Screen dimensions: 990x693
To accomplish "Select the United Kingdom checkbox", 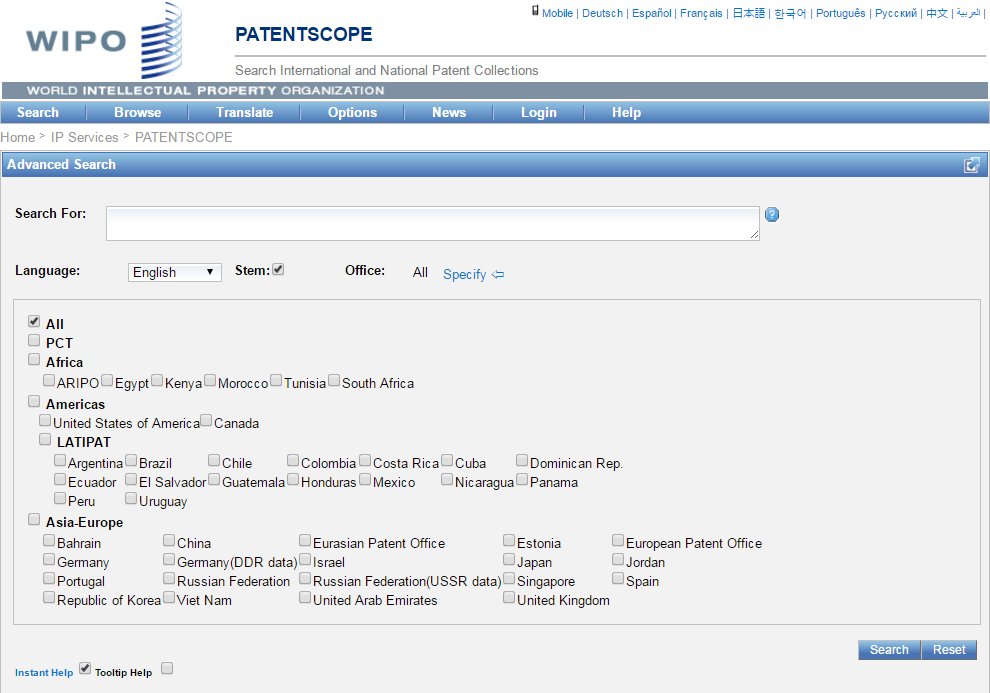I will click(x=509, y=597).
